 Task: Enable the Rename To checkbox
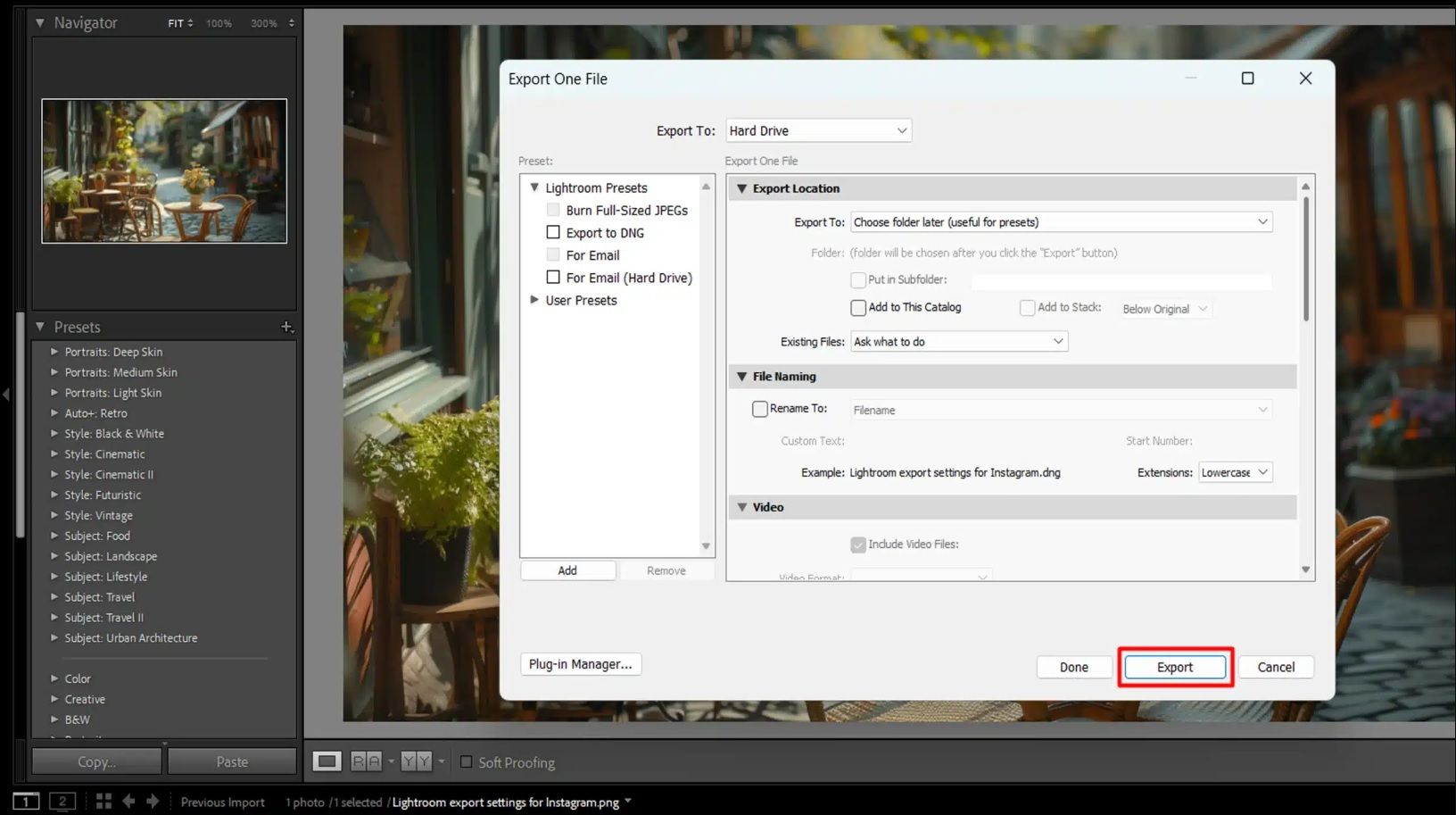(x=760, y=409)
